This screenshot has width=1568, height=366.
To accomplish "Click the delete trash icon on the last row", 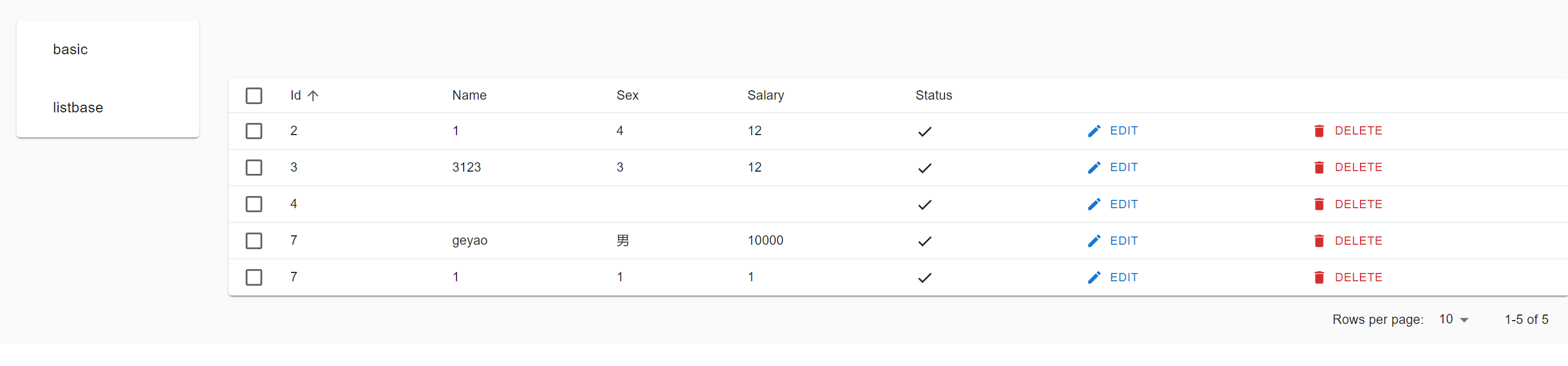I will [x=1318, y=277].
